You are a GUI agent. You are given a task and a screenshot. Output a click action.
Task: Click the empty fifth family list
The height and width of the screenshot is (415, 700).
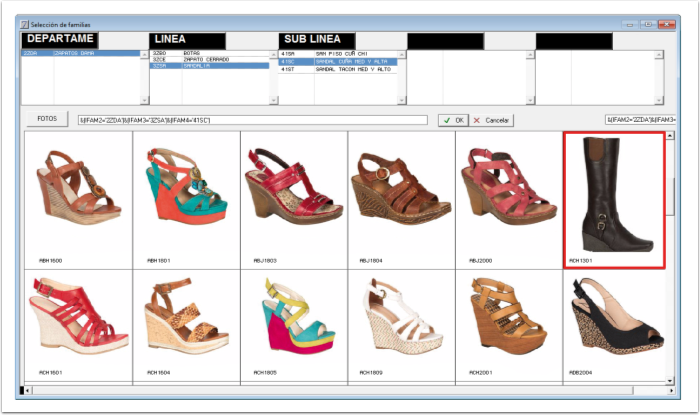tap(595, 78)
